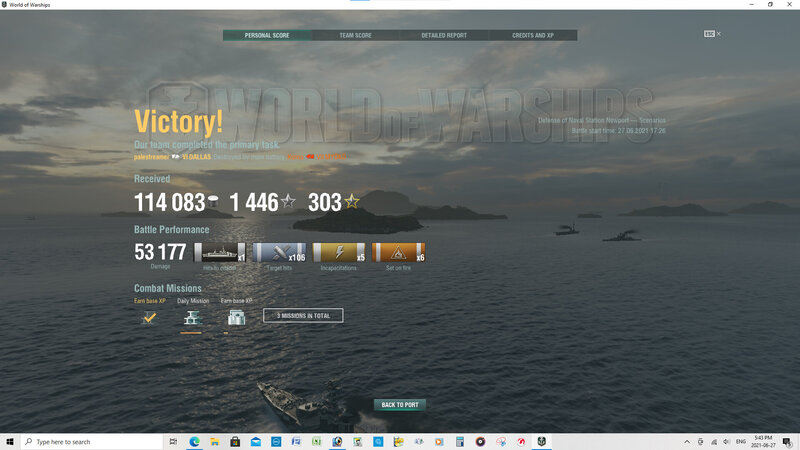Image resolution: width=800 pixels, height=450 pixels.
Task: Click the VII MYOKO enemy ship name
Action: (331, 157)
